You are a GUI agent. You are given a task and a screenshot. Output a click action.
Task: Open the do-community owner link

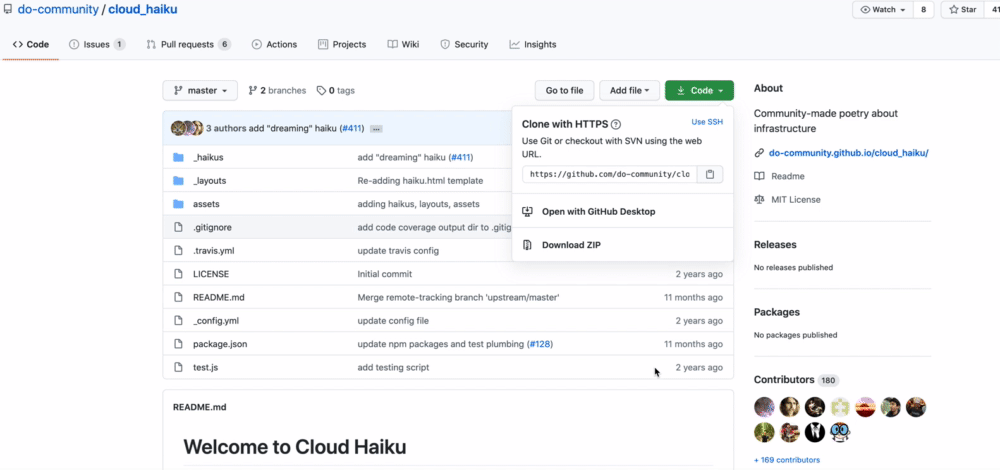[x=58, y=10]
